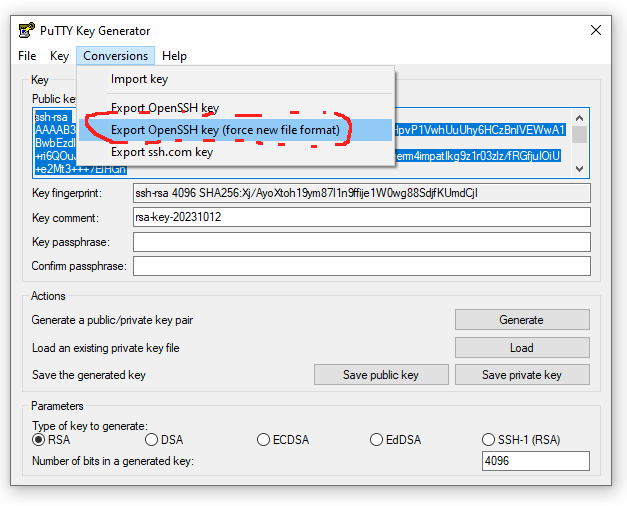This screenshot has height=506, width=627.
Task: Open the Help menu
Action: (x=174, y=56)
